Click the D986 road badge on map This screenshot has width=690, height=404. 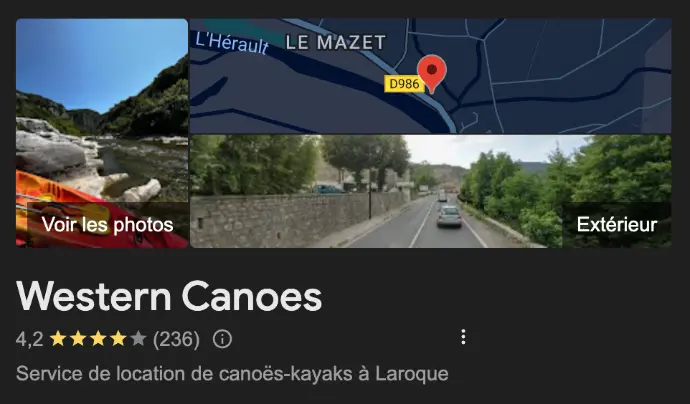pyautogui.click(x=404, y=84)
